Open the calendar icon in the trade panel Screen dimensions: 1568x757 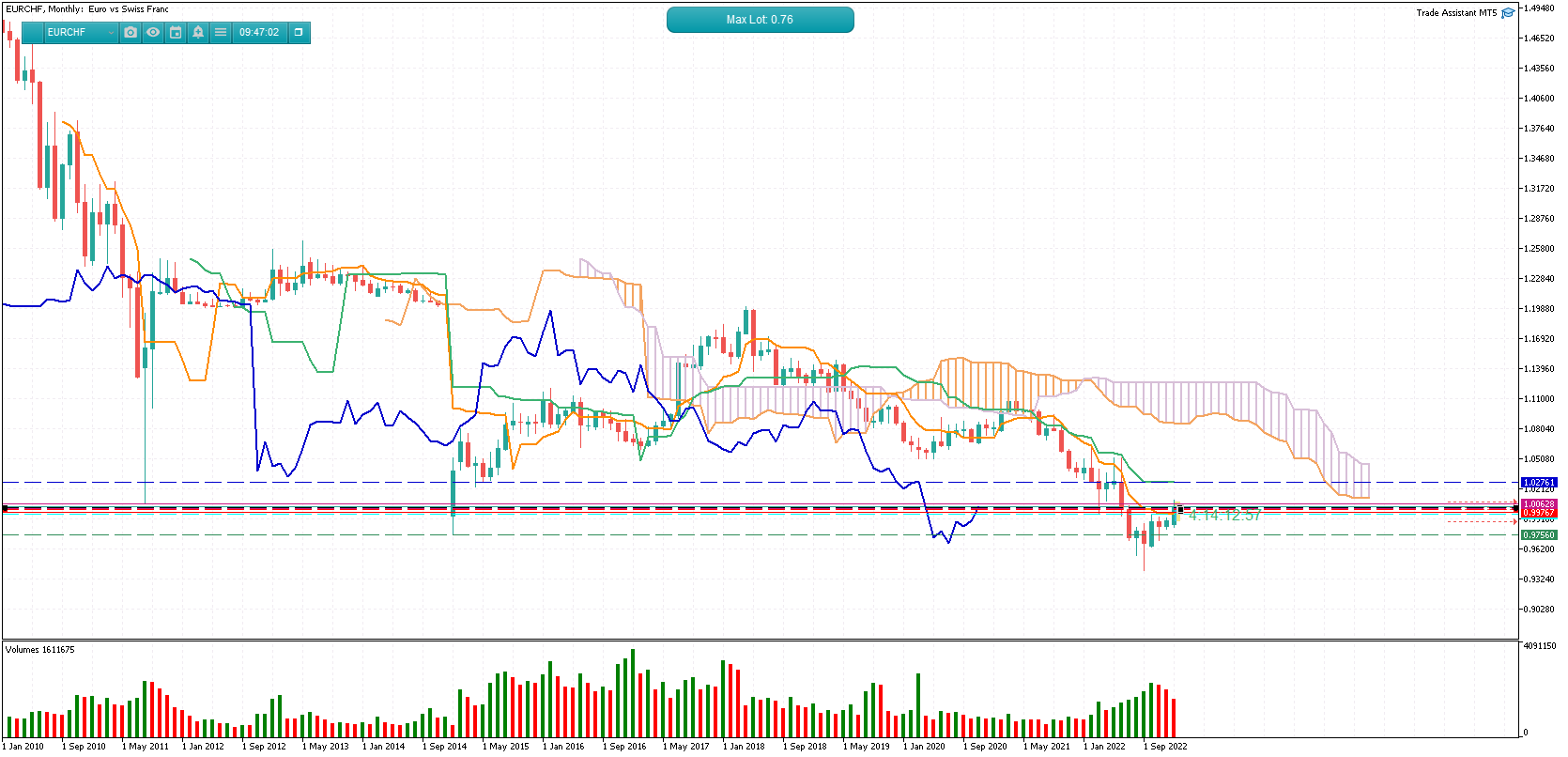(x=176, y=32)
